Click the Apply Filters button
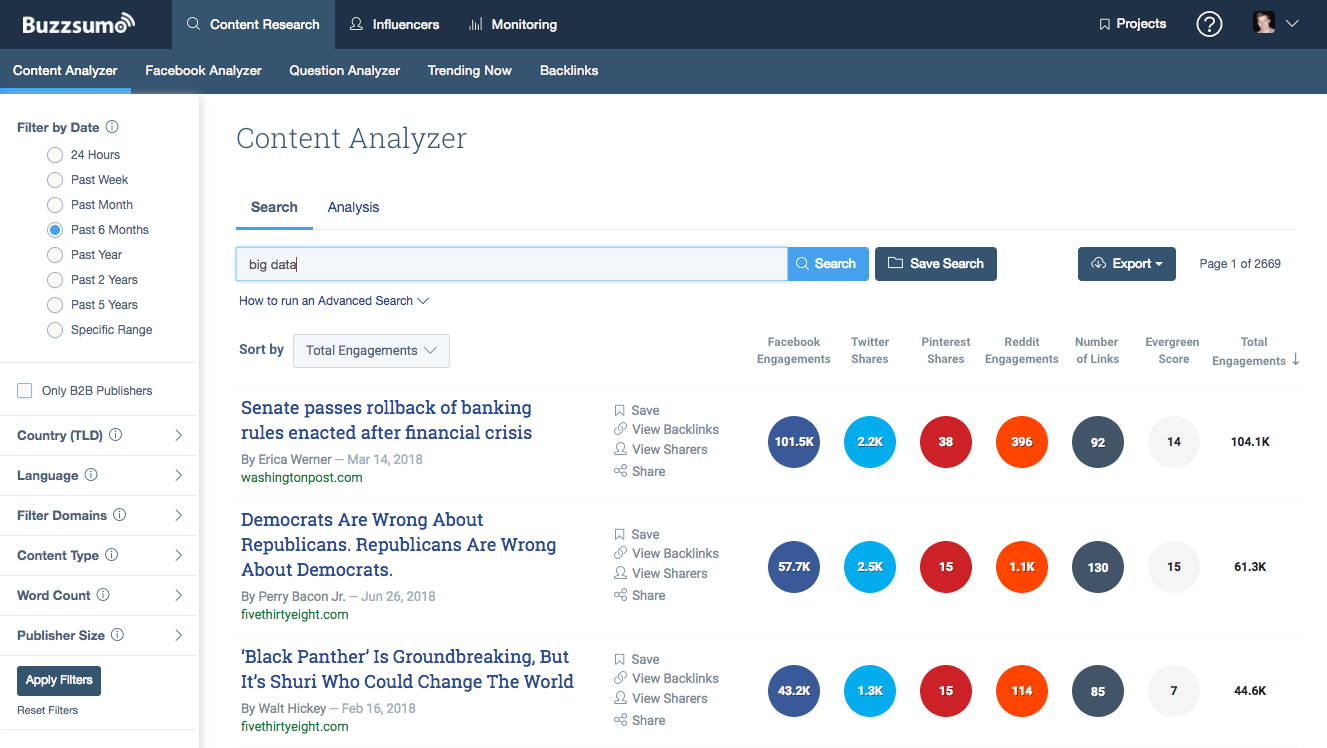Screen dimensions: 1327x748 point(59,680)
